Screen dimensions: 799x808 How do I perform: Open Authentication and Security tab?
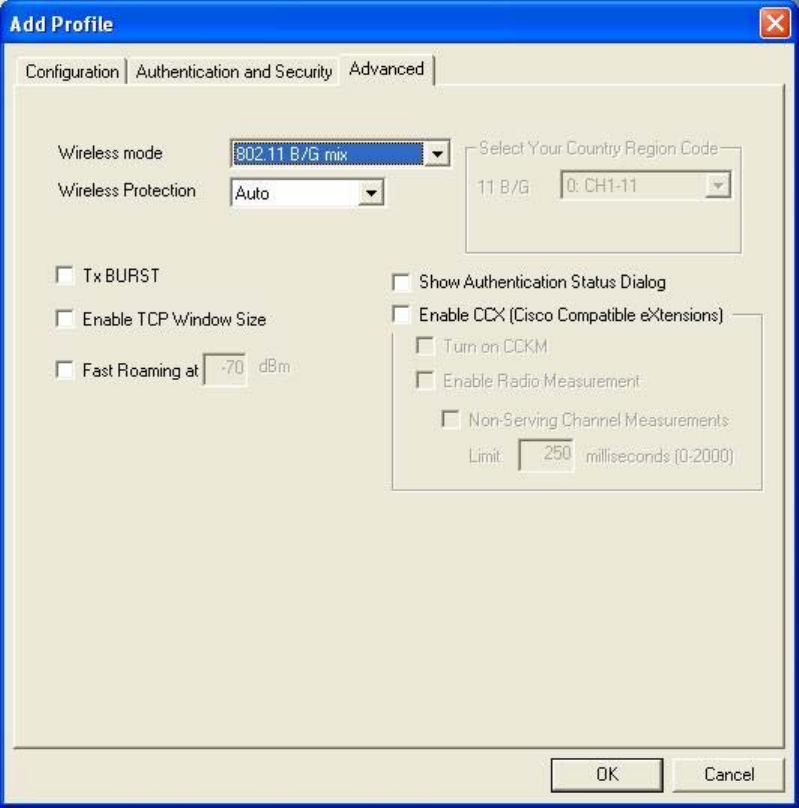(x=234, y=71)
